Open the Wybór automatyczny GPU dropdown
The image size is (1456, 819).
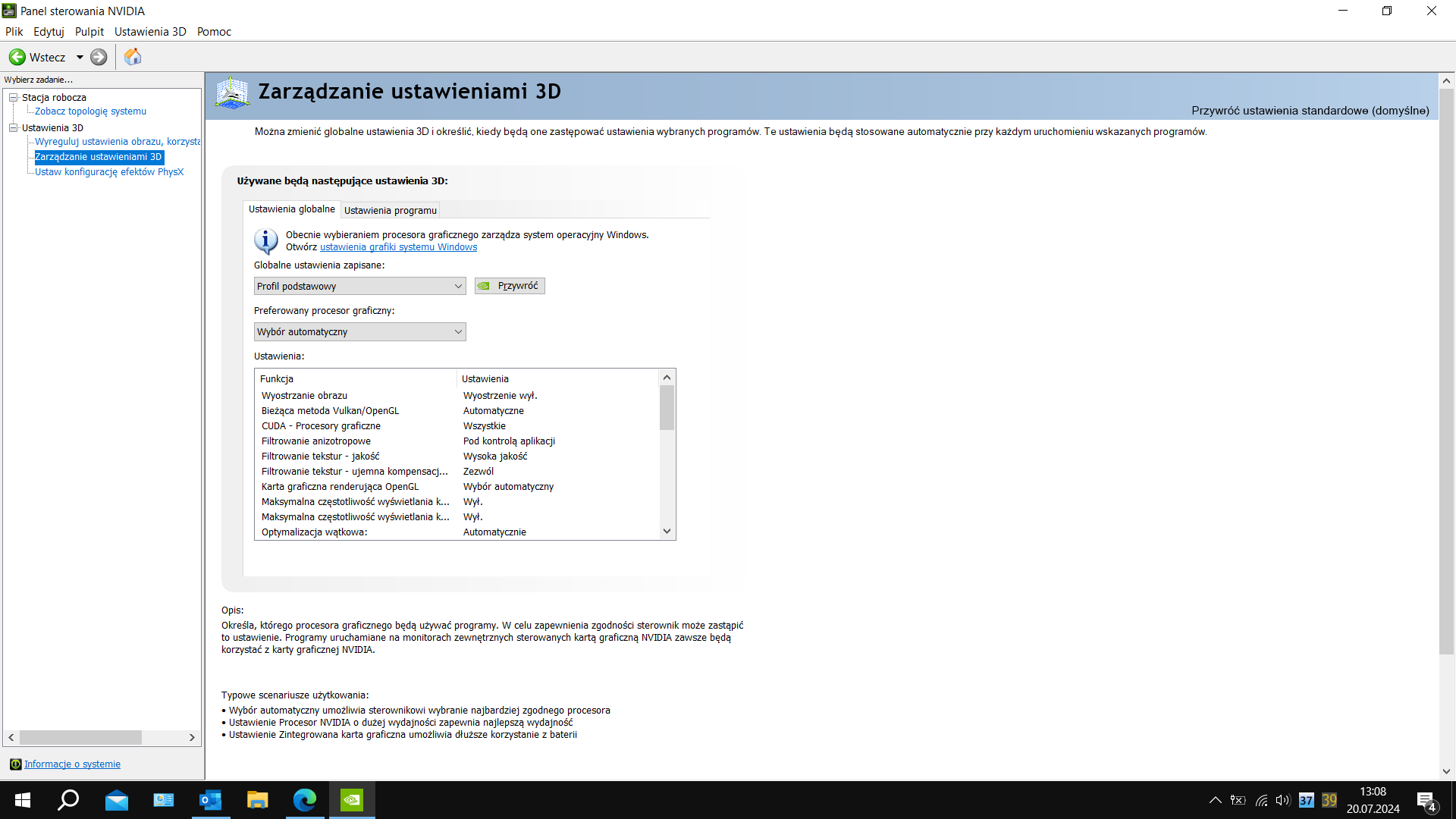tap(359, 331)
